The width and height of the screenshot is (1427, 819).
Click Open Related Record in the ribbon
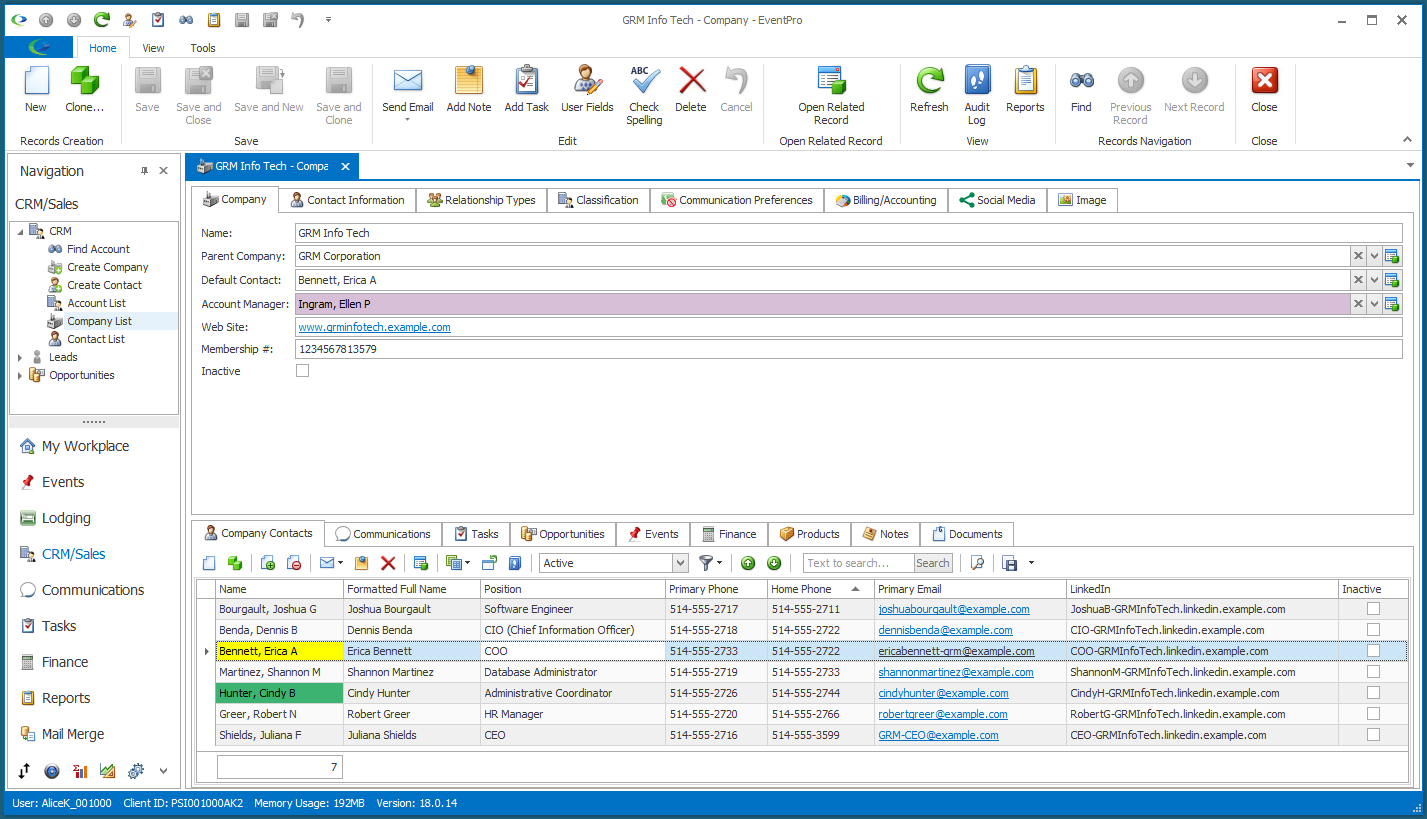point(831,95)
